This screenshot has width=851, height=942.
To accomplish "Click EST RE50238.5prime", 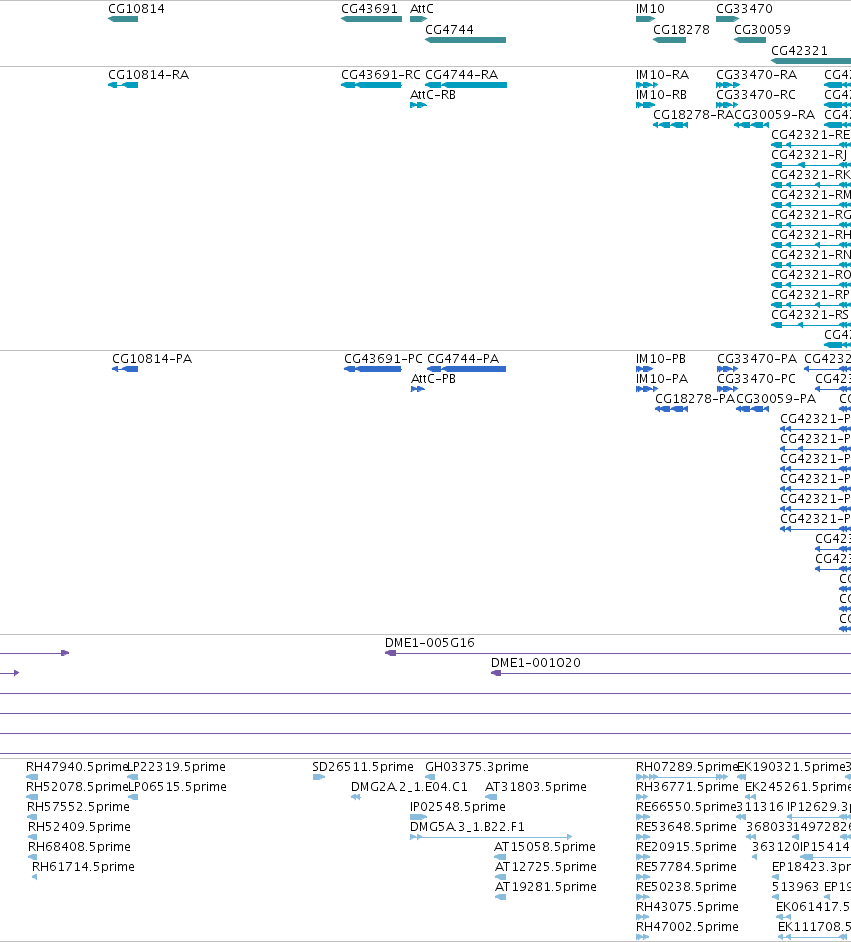I will pos(686,887).
